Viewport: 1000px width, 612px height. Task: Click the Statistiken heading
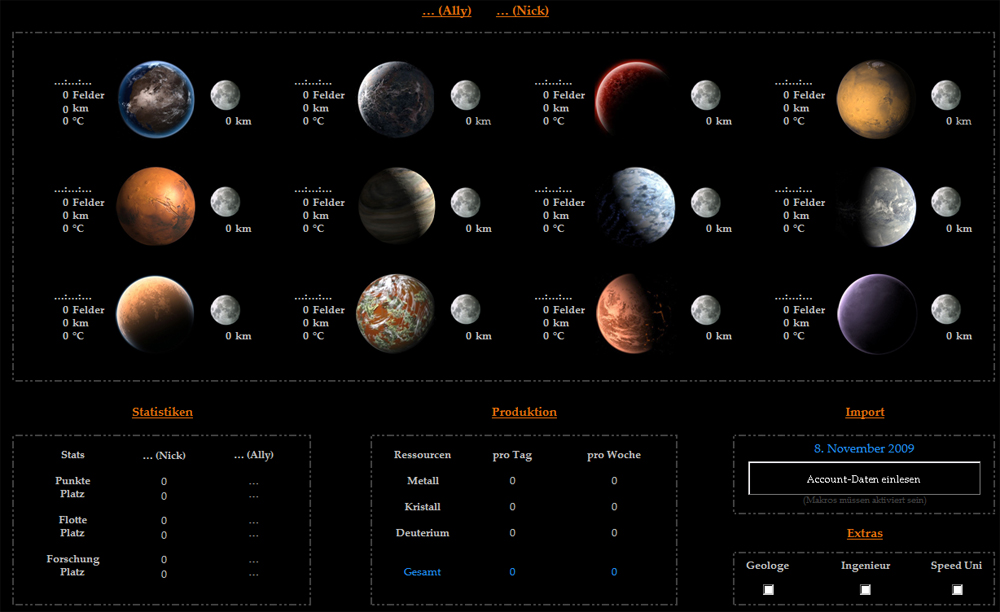162,412
